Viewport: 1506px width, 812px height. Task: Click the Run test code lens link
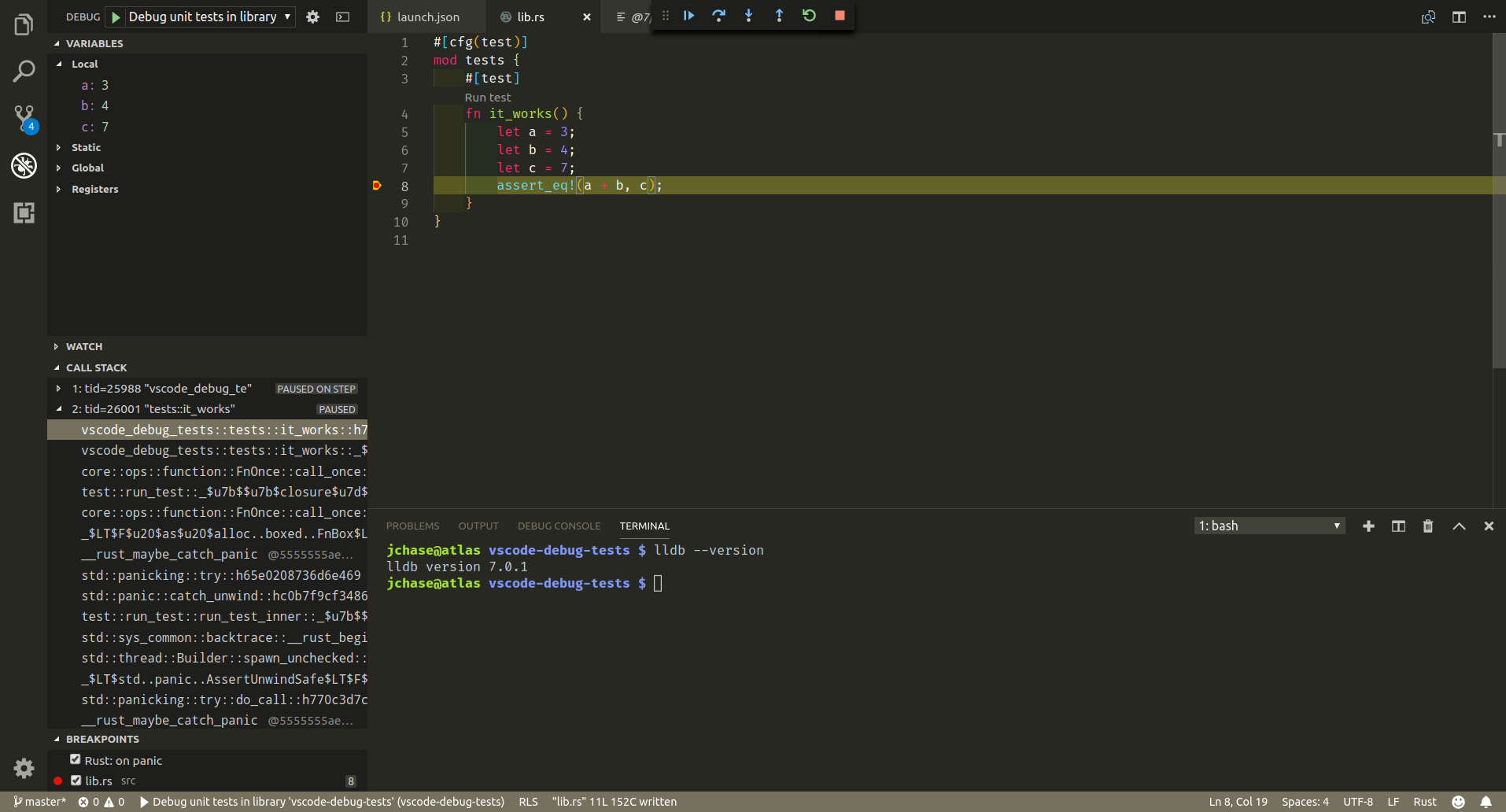pyautogui.click(x=487, y=97)
